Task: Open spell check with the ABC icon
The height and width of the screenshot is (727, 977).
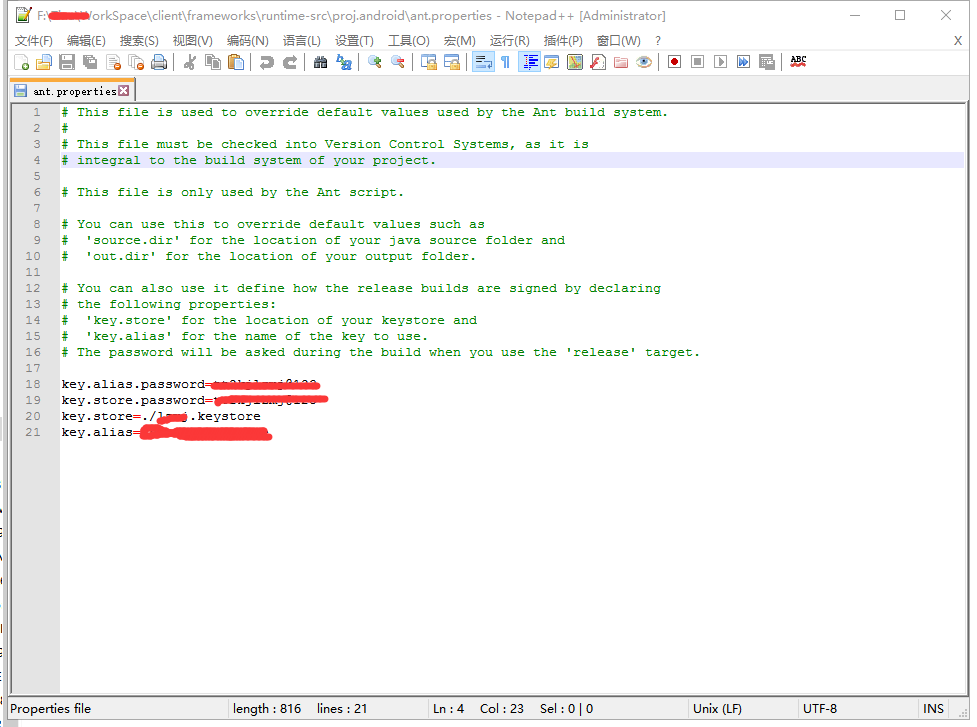Action: point(798,62)
